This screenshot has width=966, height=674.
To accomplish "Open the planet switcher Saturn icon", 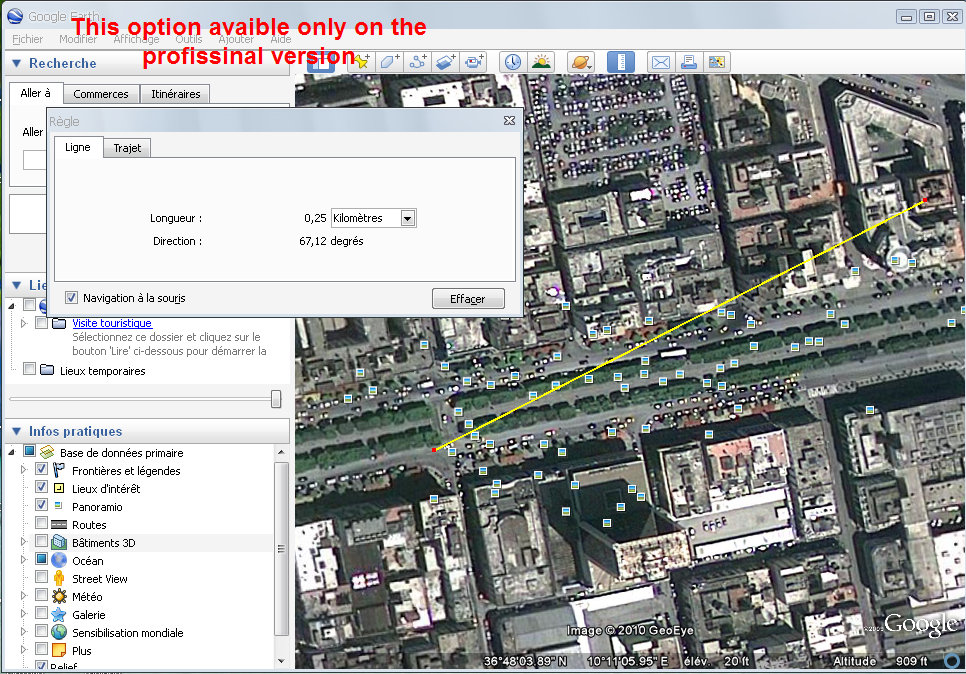I will [580, 62].
